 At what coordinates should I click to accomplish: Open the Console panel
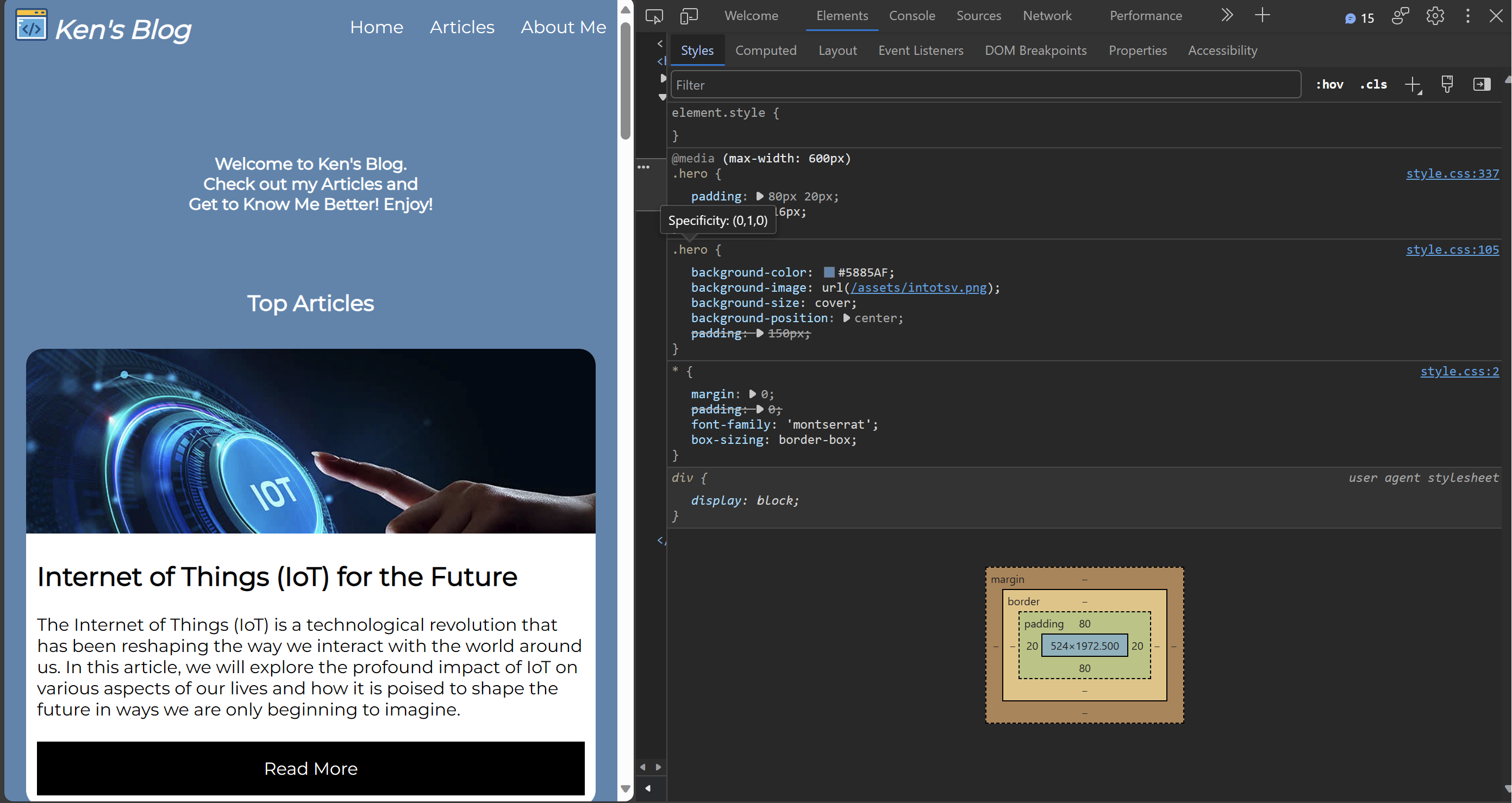click(911, 16)
